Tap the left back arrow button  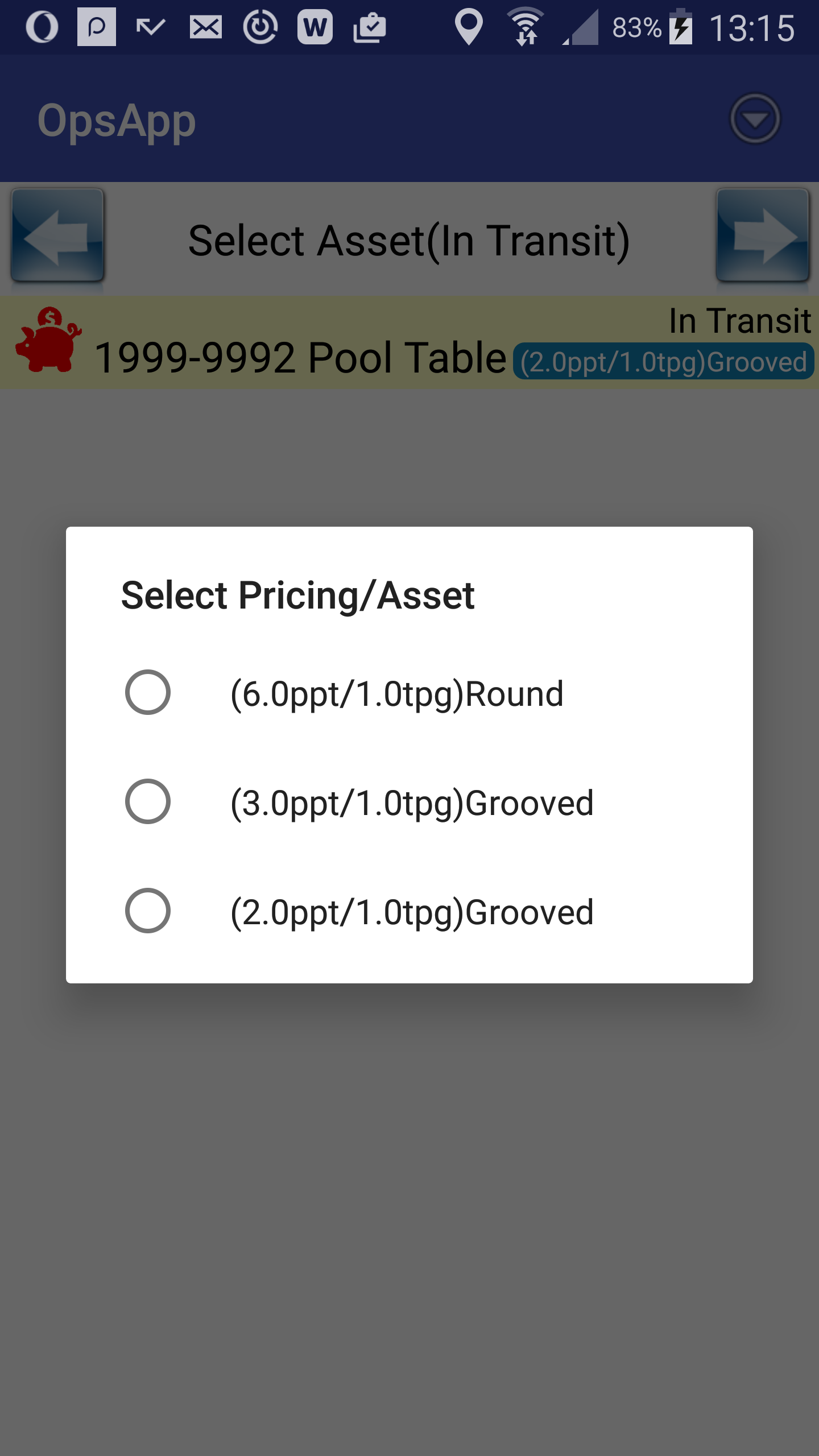(57, 235)
